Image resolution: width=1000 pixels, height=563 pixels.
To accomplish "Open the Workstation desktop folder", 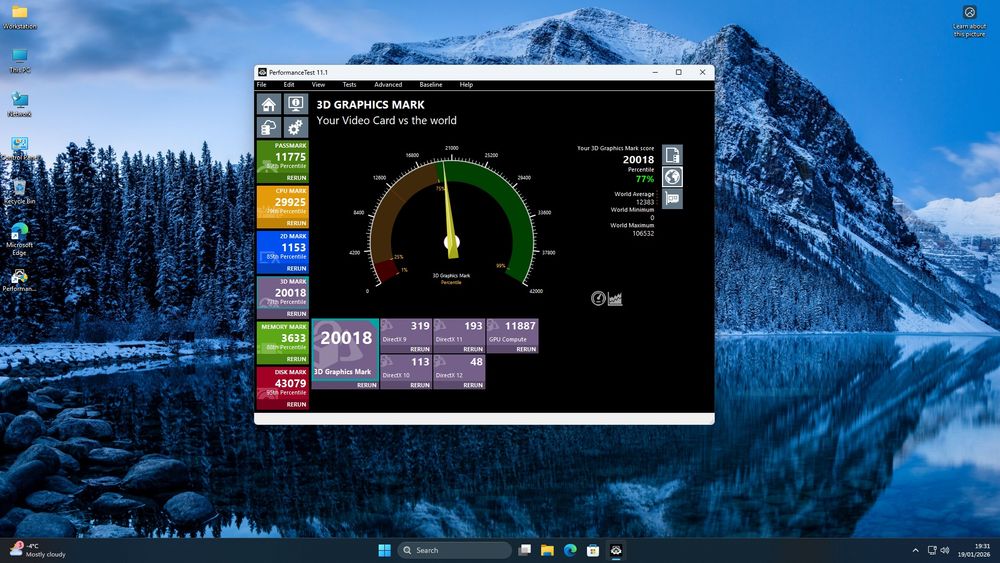I will tap(20, 17).
